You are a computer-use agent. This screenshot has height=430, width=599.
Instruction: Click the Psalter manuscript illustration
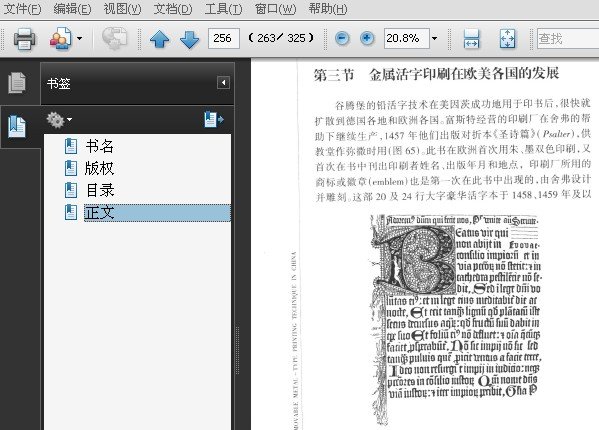click(457, 319)
